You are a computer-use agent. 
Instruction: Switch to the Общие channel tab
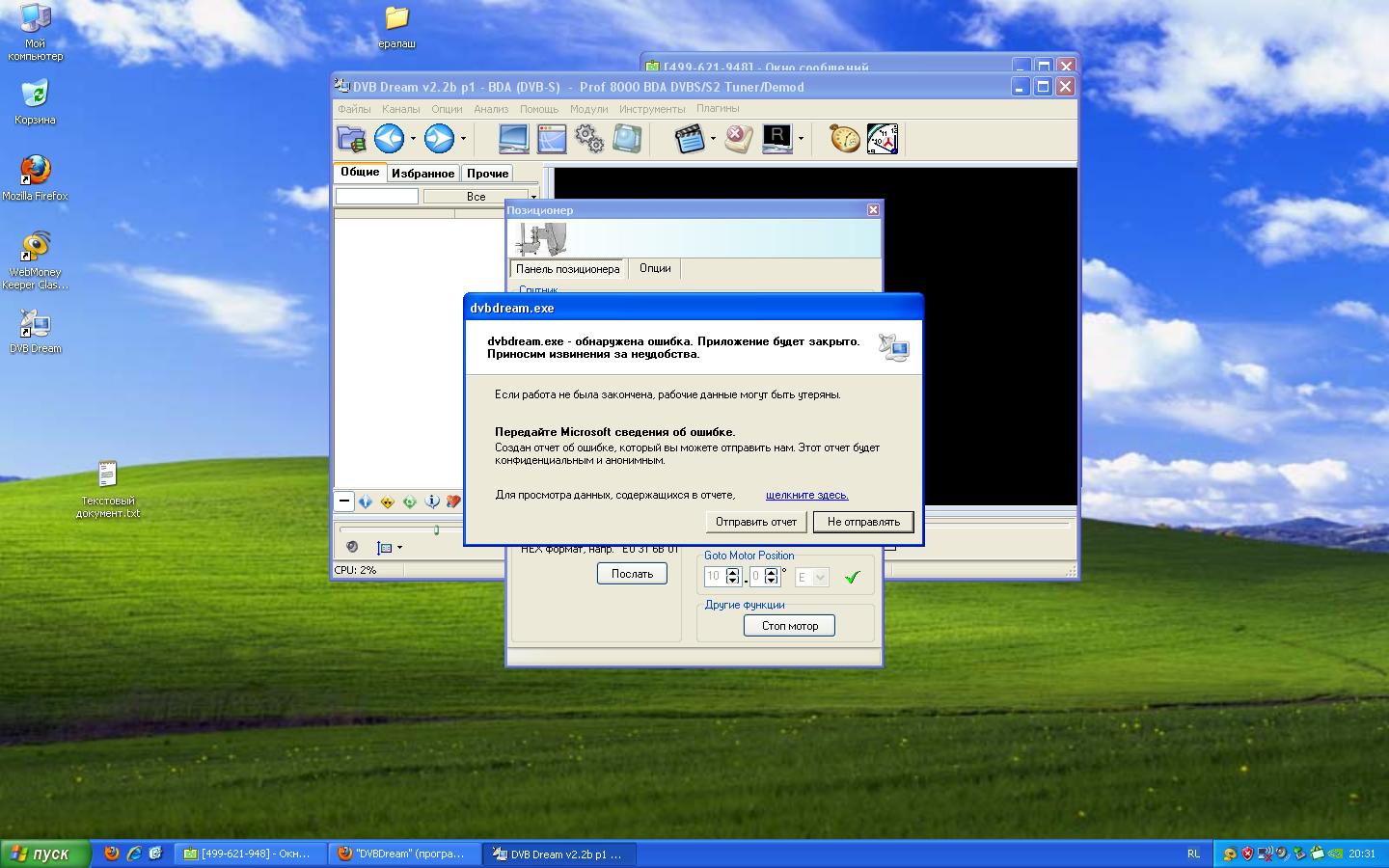pyautogui.click(x=360, y=172)
